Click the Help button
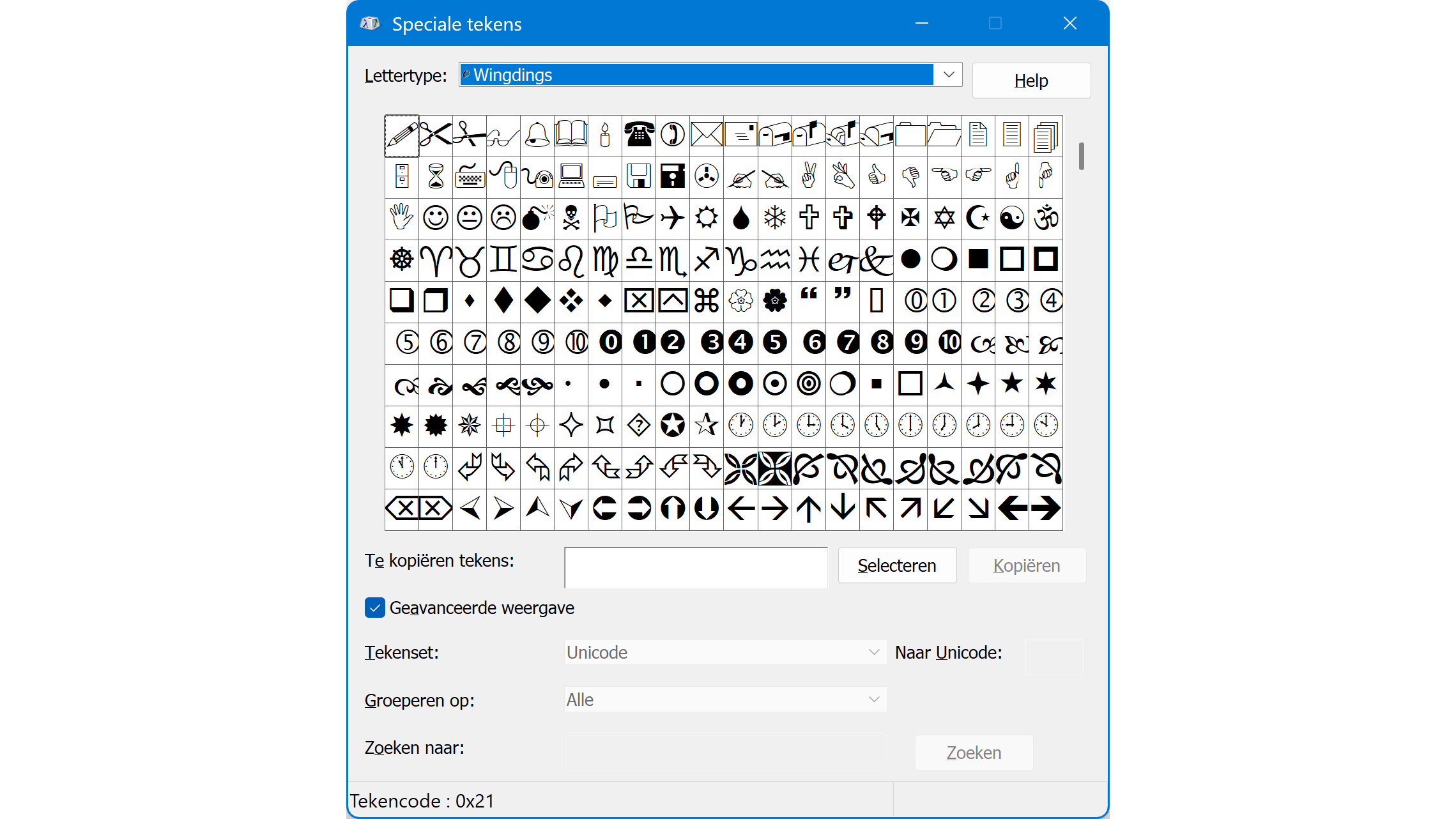This screenshot has height=819, width=1456. [x=1031, y=80]
